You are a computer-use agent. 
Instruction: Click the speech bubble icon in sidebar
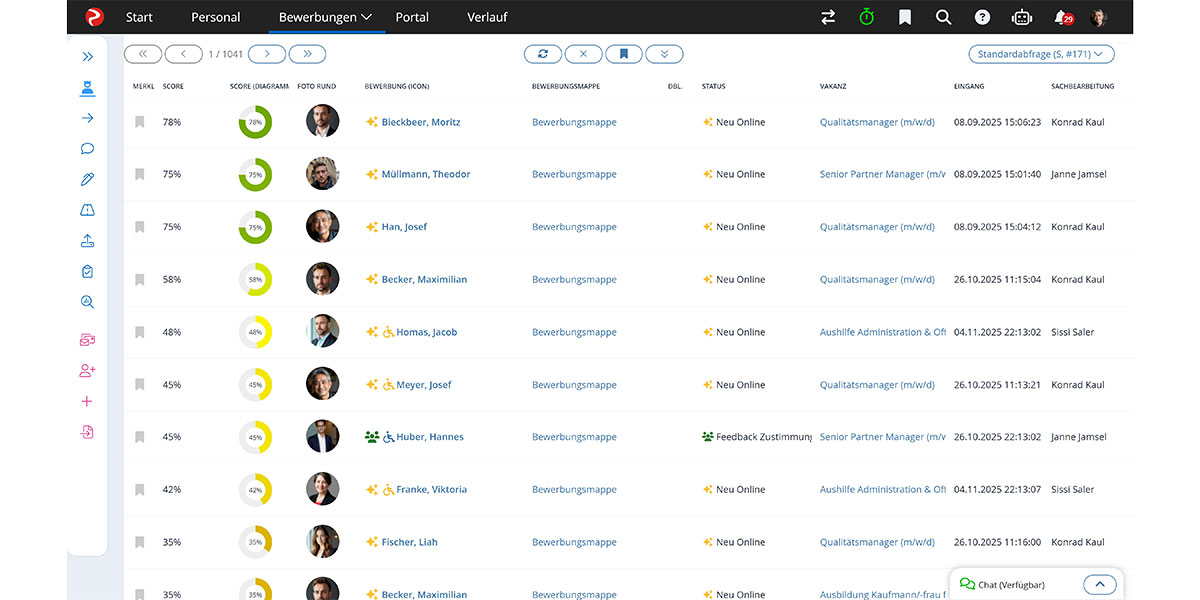tap(87, 149)
